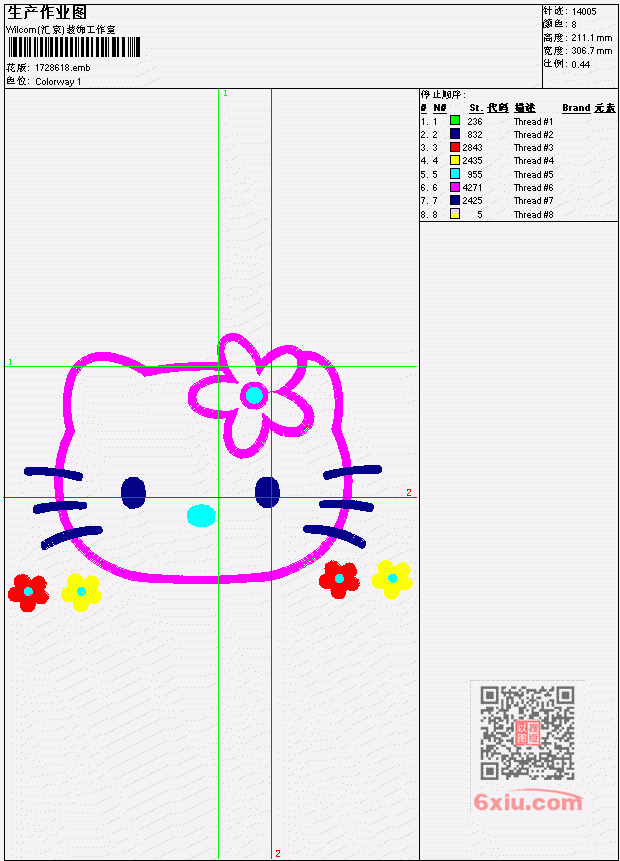Click stitch count 955 in thread list
Viewport: 620px width, 861px height.
[475, 175]
